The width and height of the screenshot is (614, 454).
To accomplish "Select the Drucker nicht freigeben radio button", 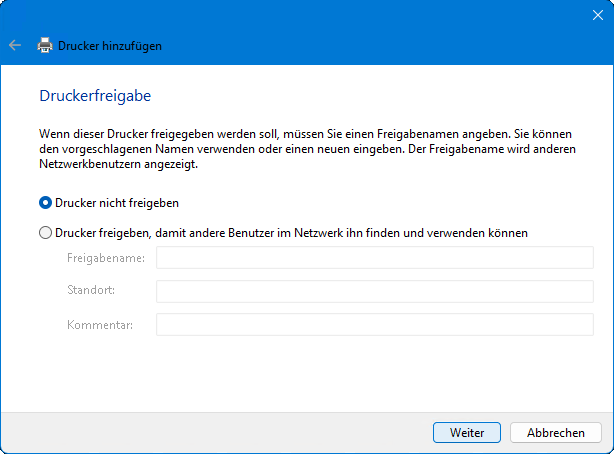I will [x=45, y=202].
